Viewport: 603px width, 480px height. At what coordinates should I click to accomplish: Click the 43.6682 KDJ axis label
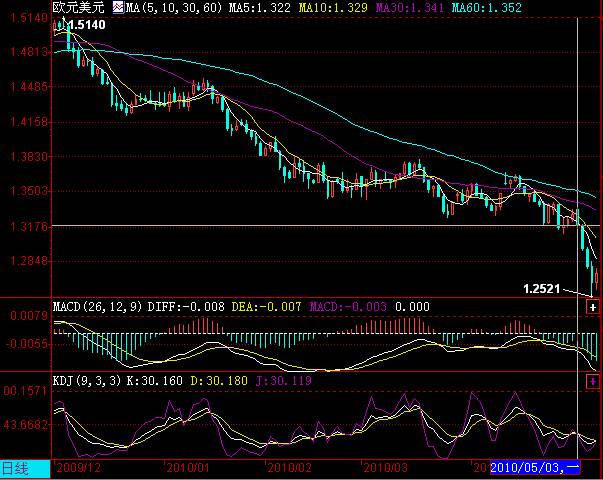[x=26, y=425]
